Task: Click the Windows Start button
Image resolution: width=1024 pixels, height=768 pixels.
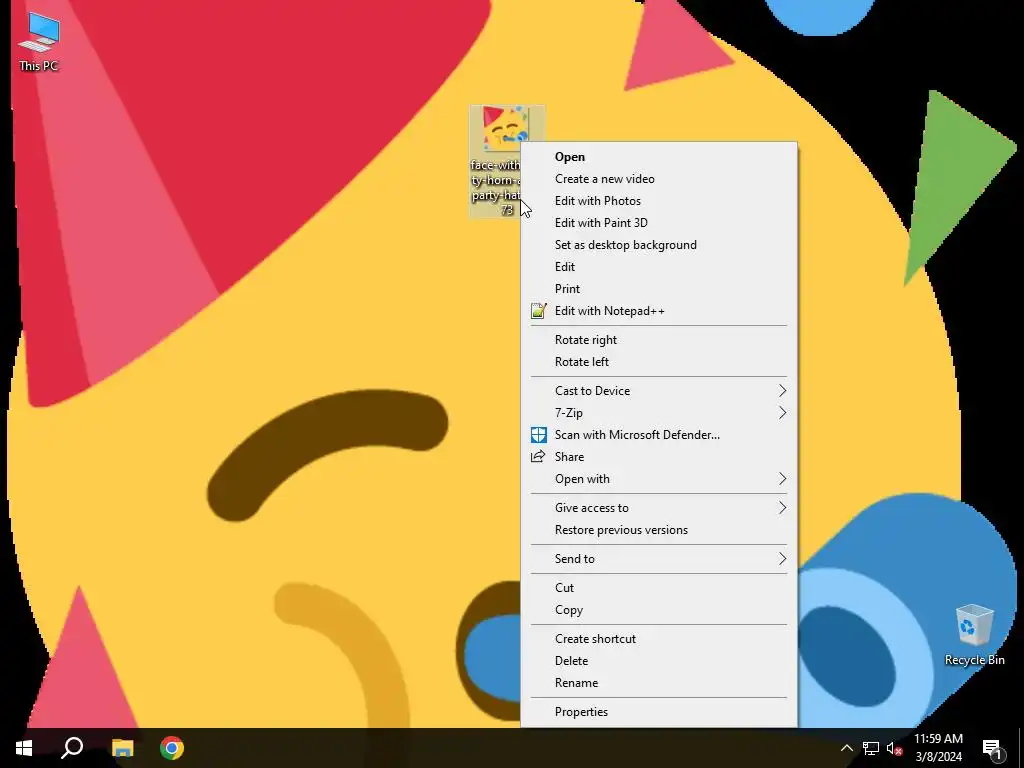Action: 24,748
